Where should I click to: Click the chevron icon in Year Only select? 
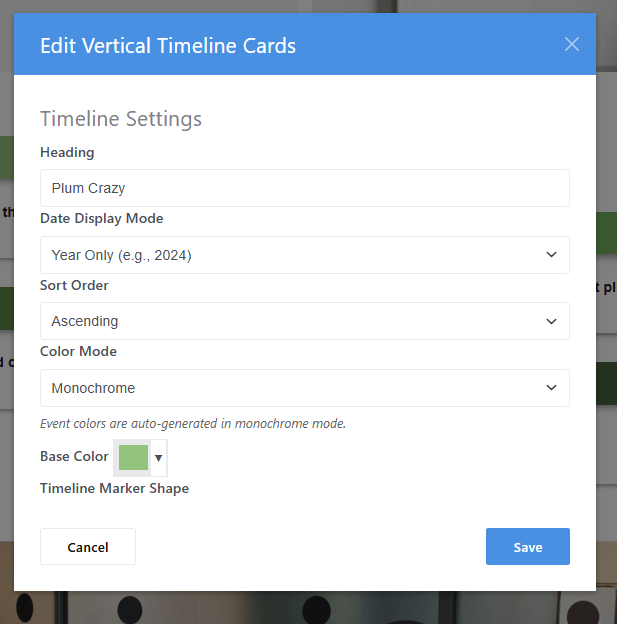pyautogui.click(x=551, y=255)
